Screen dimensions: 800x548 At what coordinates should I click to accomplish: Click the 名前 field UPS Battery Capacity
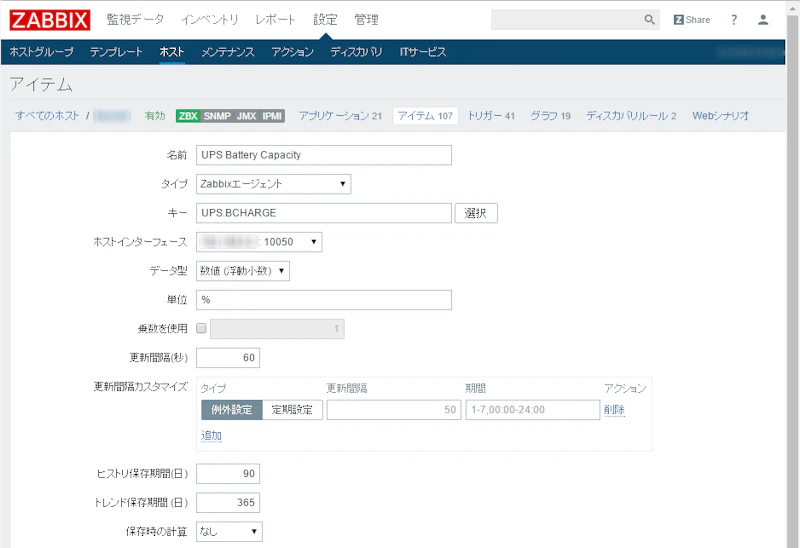(324, 155)
